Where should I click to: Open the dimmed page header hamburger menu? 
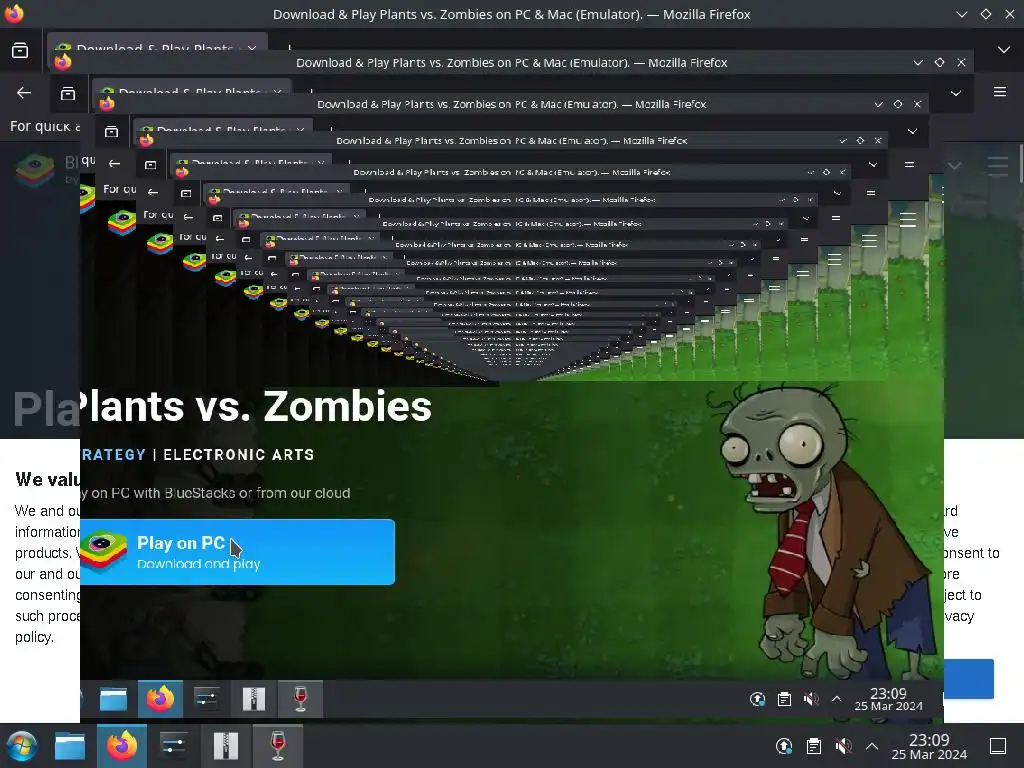[997, 166]
